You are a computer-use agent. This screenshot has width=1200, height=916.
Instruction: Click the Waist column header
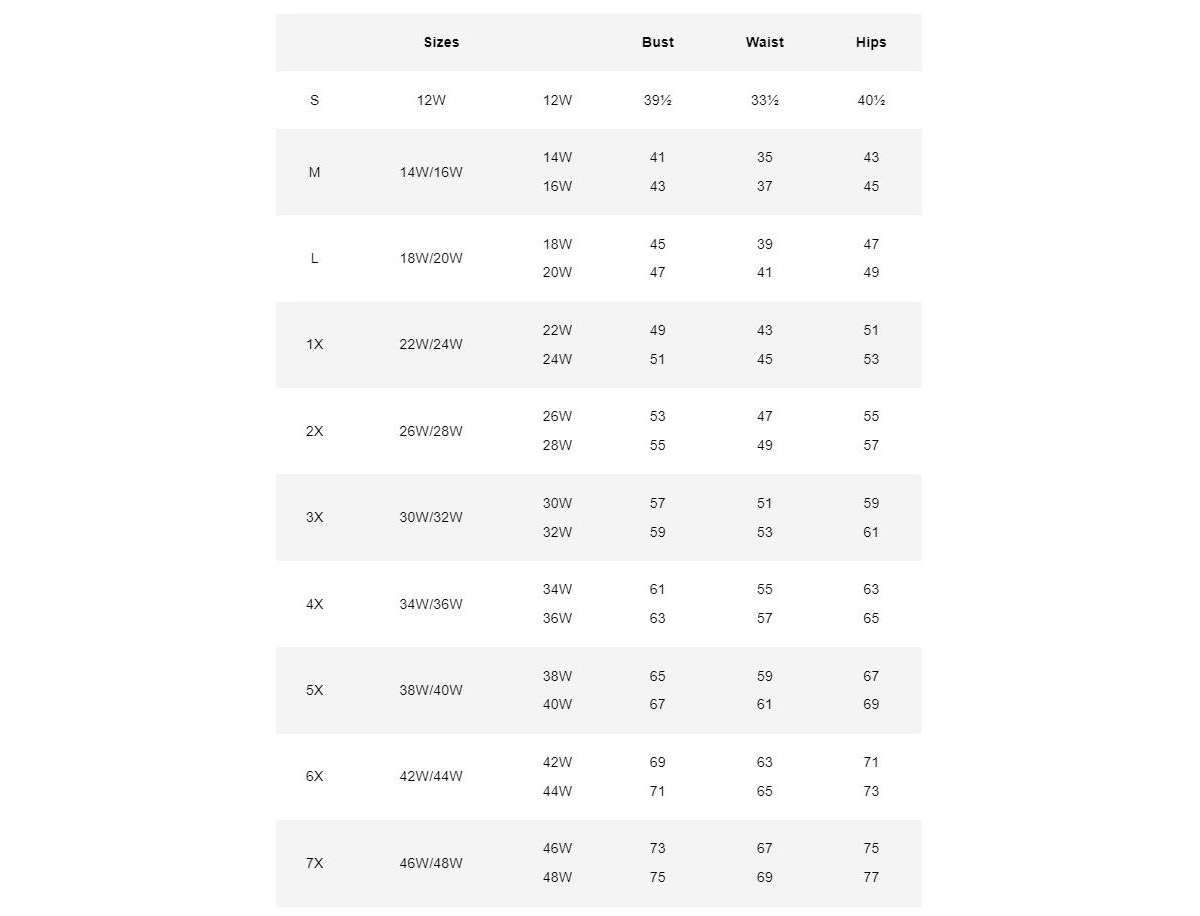[764, 42]
